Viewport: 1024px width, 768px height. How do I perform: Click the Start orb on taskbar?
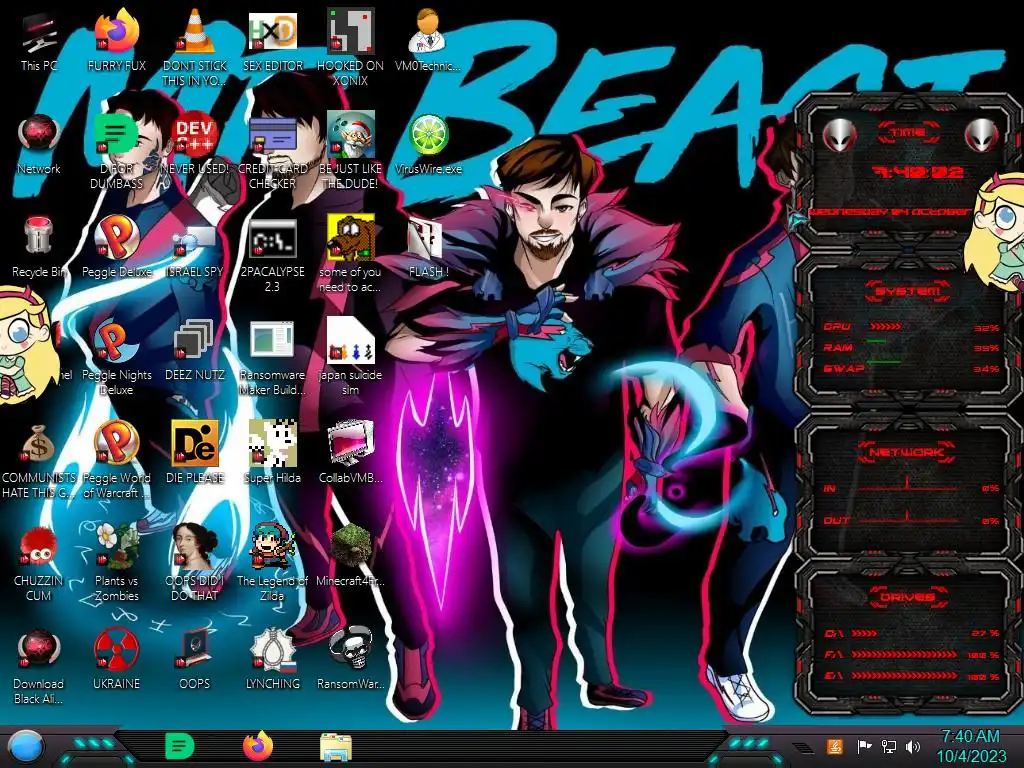tap(25, 747)
